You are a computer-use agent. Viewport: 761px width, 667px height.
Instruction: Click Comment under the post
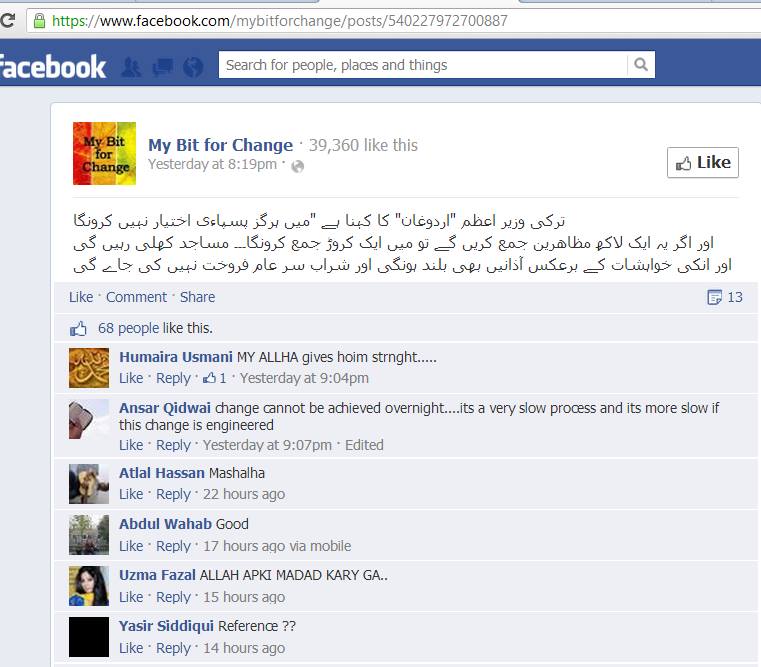click(136, 297)
